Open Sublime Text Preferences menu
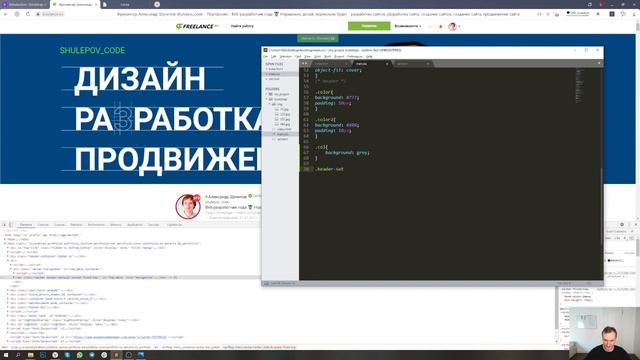This screenshot has height=360, width=640. pyautogui.click(x=354, y=56)
